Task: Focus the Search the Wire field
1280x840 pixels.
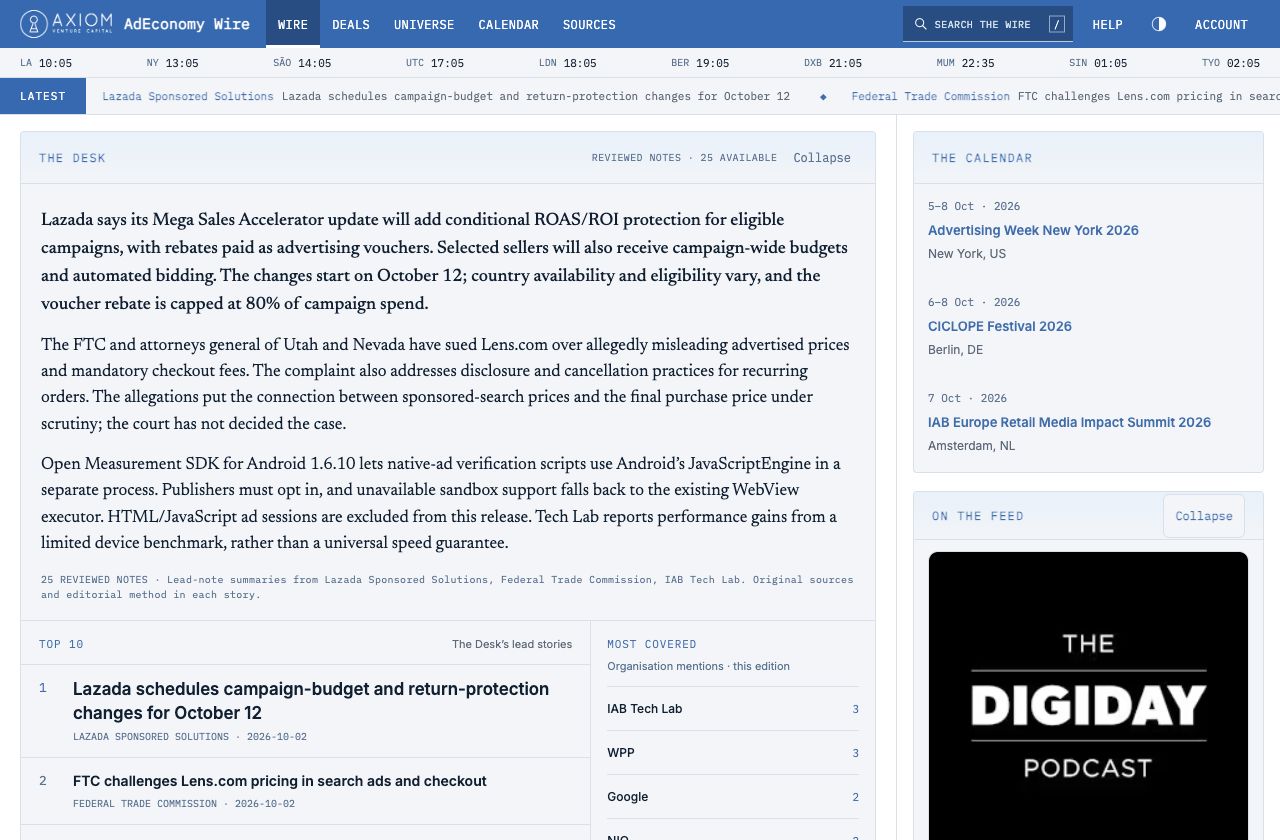Action: pyautogui.click(x=988, y=24)
